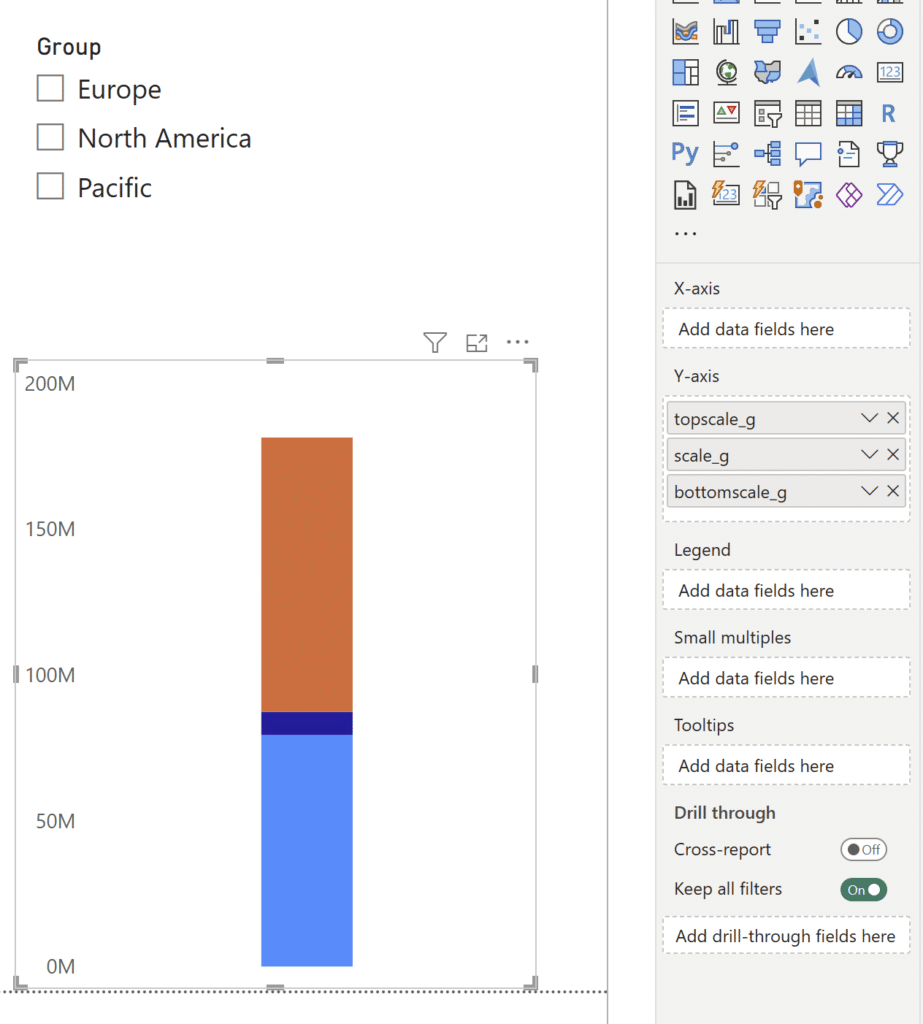Check the Europe checkbox
This screenshot has width=923, height=1024.
50,88
